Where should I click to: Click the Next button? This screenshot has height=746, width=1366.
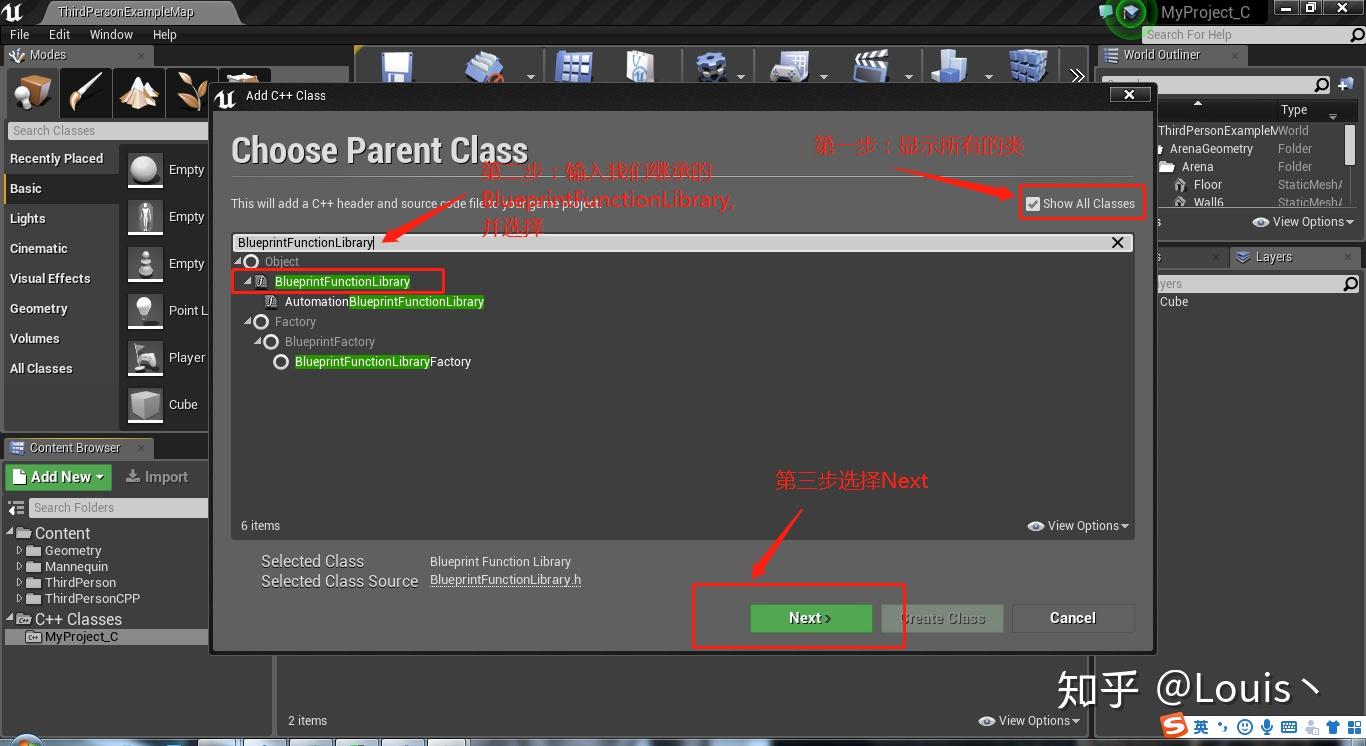coord(810,618)
